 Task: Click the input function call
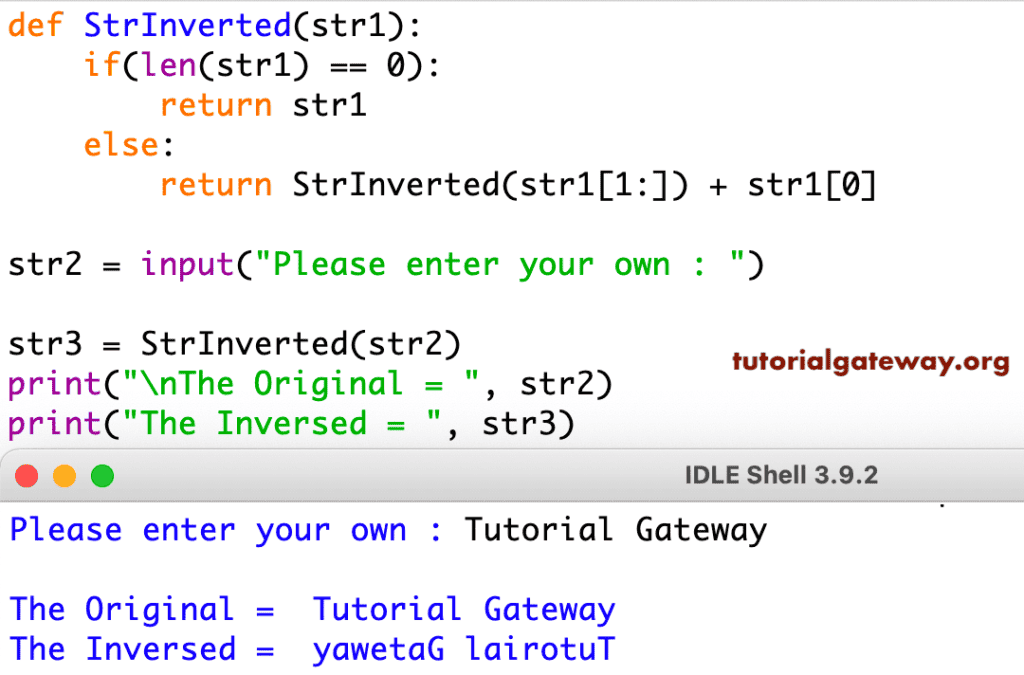178,264
